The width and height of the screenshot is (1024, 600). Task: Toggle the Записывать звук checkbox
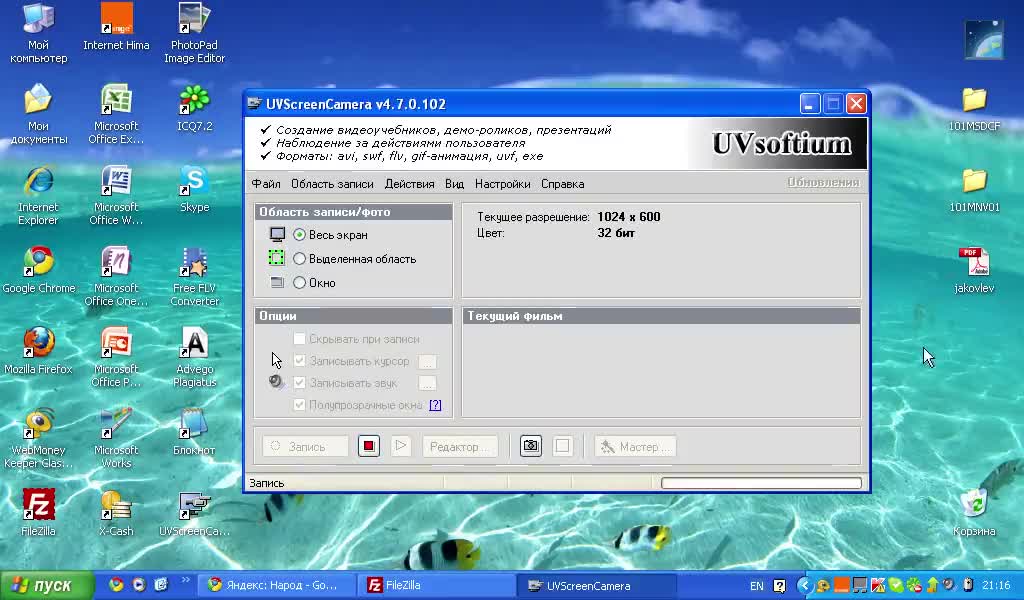pos(300,383)
